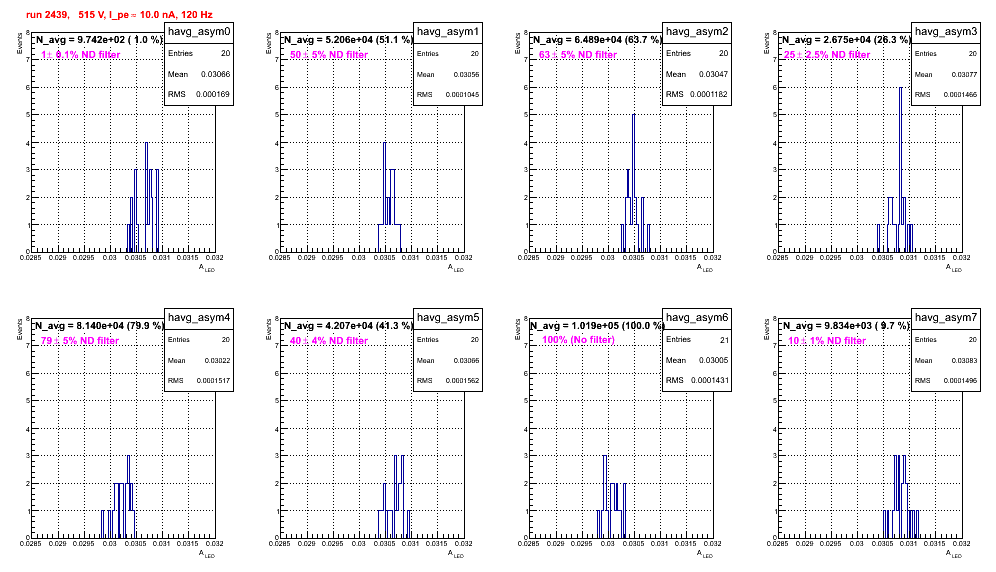Viewport: 996px width, 572px height.
Task: Click the N_avg = 4.207e+04 label
Action: coord(347,326)
